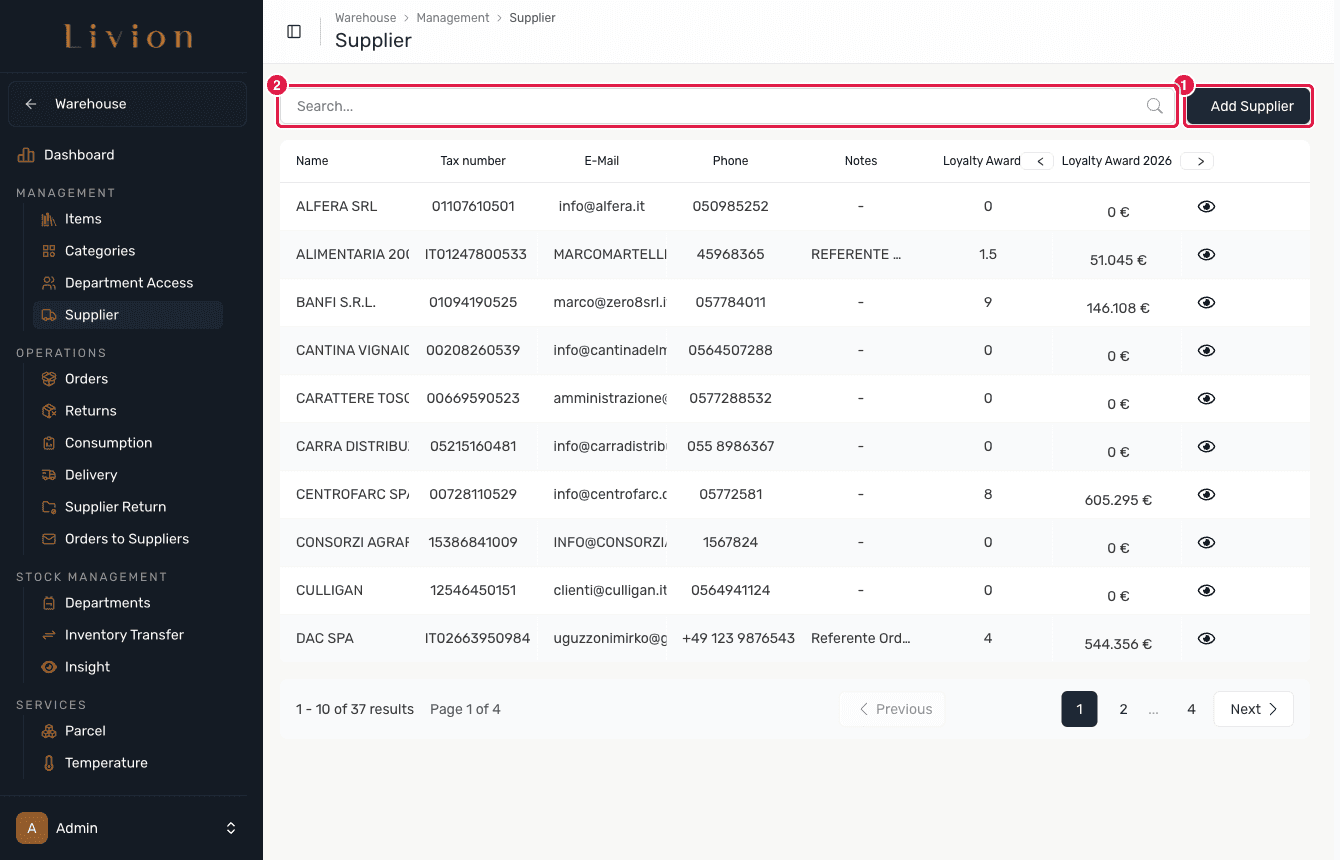
Task: Open eye icon for CANTINA VIGNAIOLI row
Action: point(1206,350)
